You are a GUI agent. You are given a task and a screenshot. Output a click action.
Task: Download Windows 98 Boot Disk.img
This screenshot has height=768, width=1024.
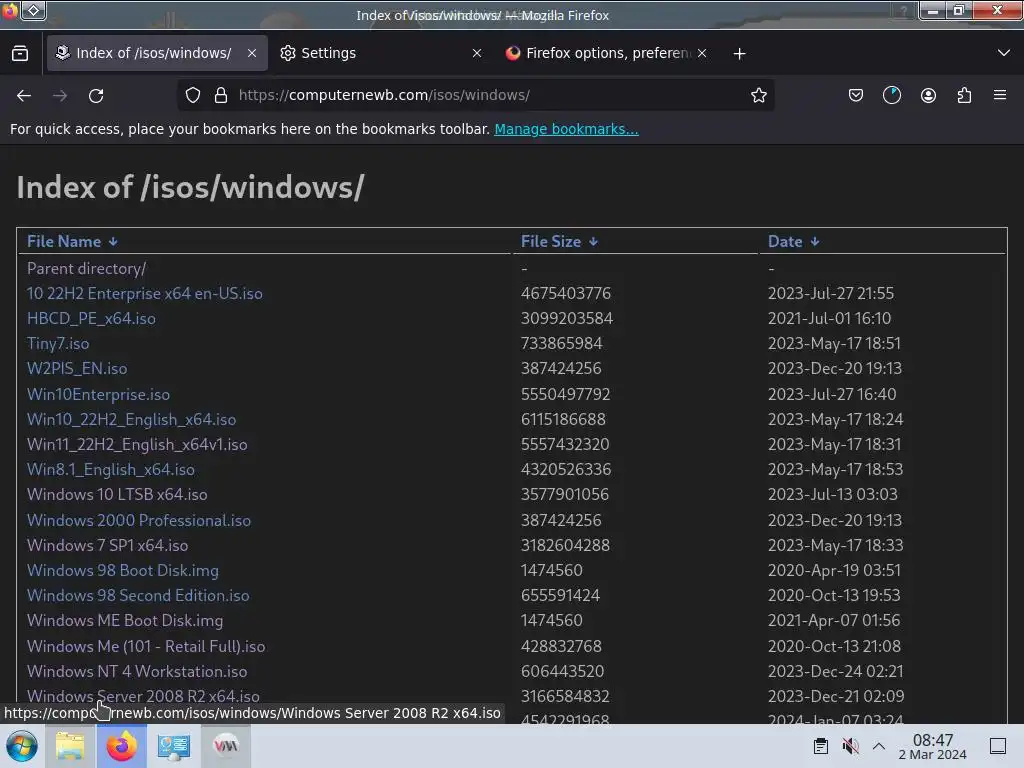click(x=123, y=570)
